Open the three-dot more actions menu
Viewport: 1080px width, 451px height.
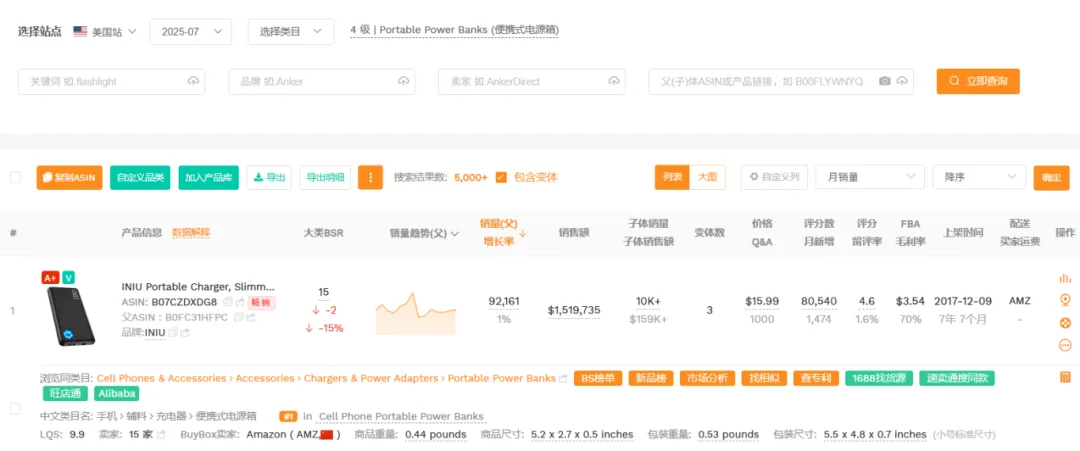[x=370, y=178]
